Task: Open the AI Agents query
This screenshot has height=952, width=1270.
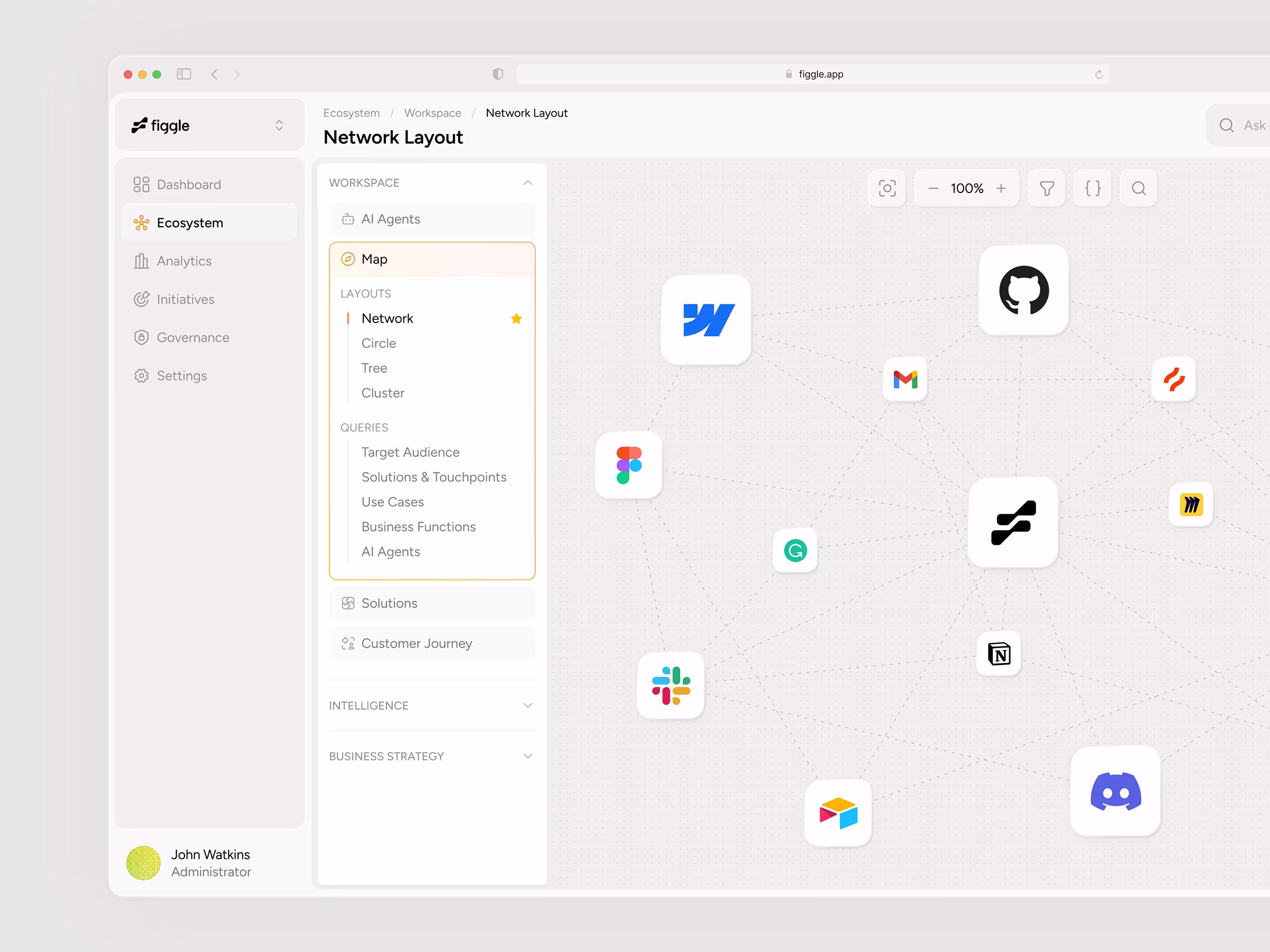Action: click(391, 552)
